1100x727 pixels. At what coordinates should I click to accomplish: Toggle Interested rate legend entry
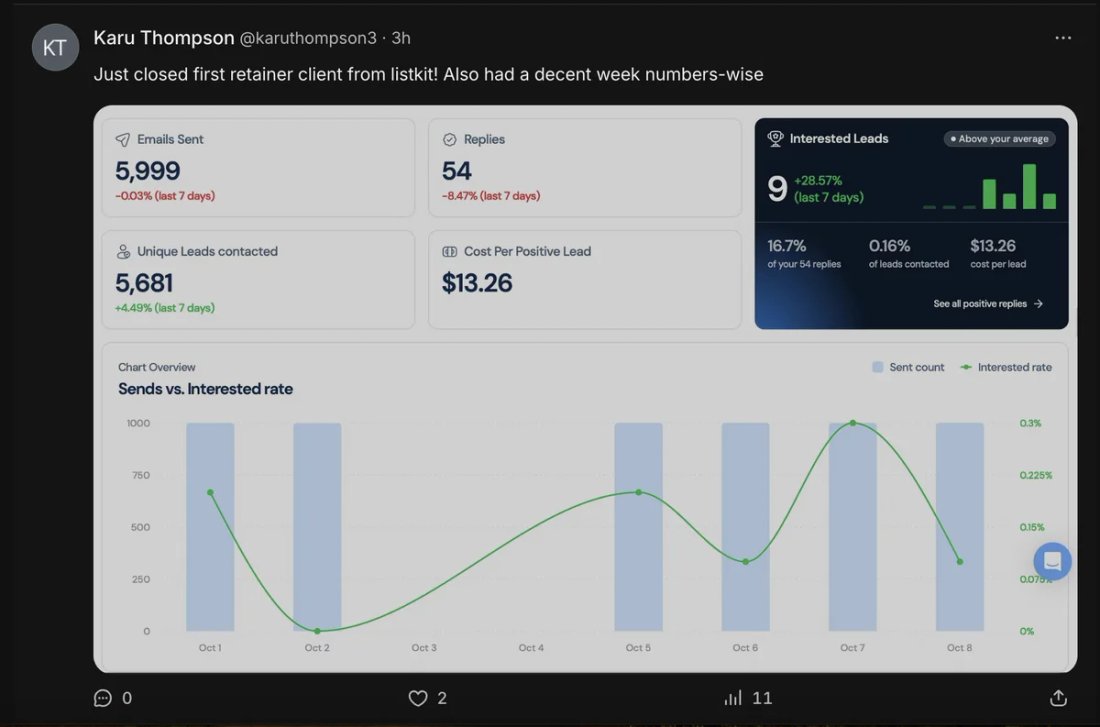[1006, 368]
